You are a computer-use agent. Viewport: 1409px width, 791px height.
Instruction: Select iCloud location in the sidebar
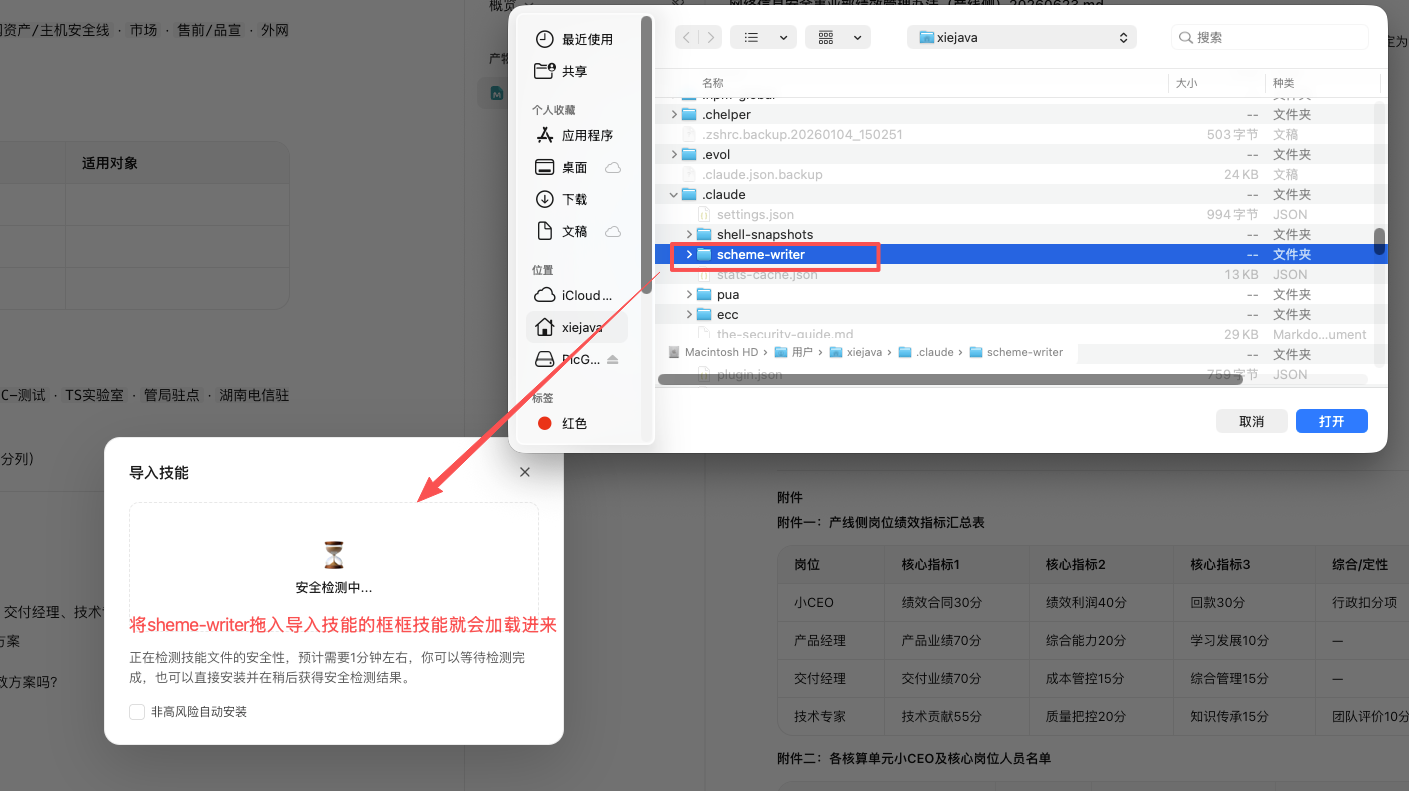click(x=575, y=295)
